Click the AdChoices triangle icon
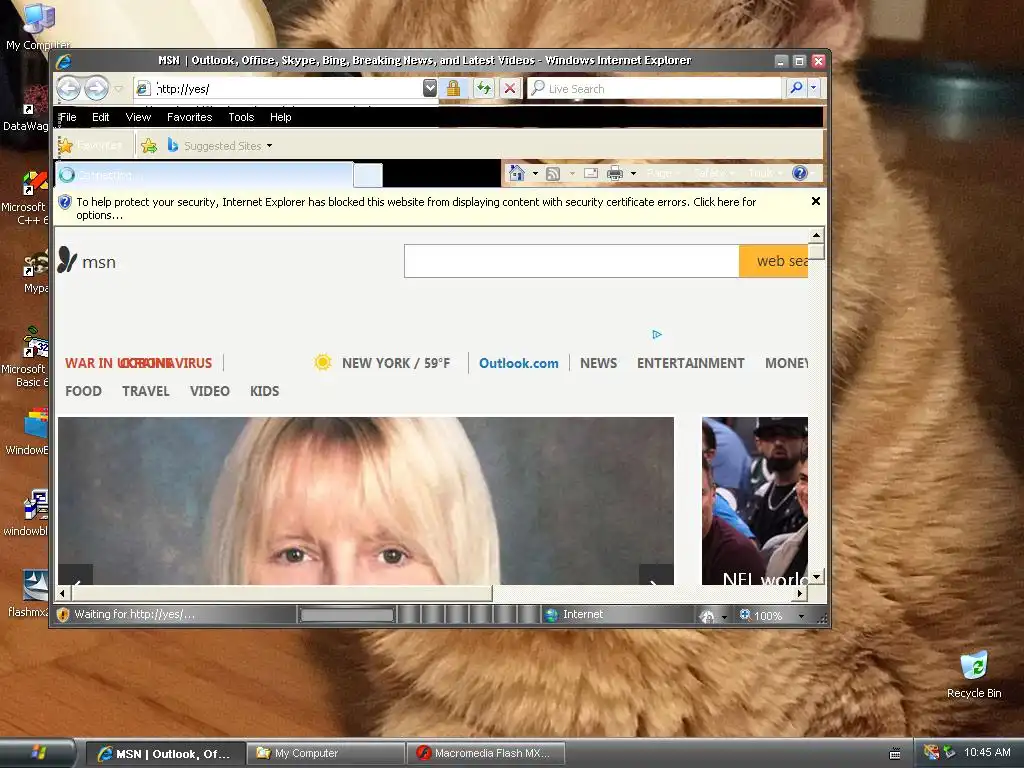The width and height of the screenshot is (1024, 768). 657,334
